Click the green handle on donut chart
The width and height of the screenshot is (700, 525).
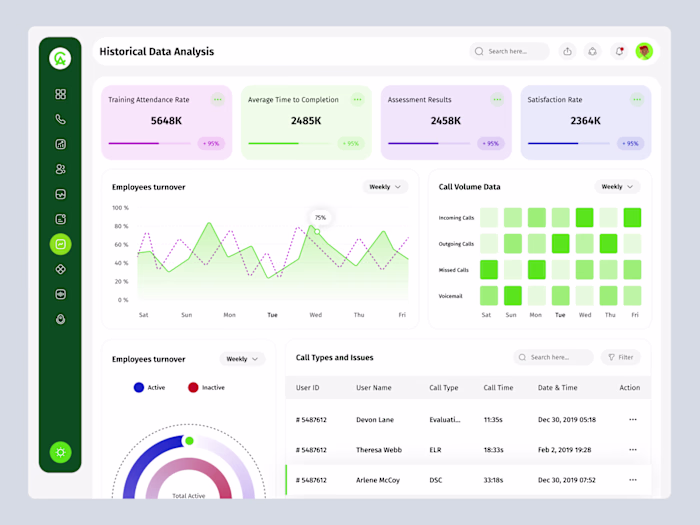[189, 441]
